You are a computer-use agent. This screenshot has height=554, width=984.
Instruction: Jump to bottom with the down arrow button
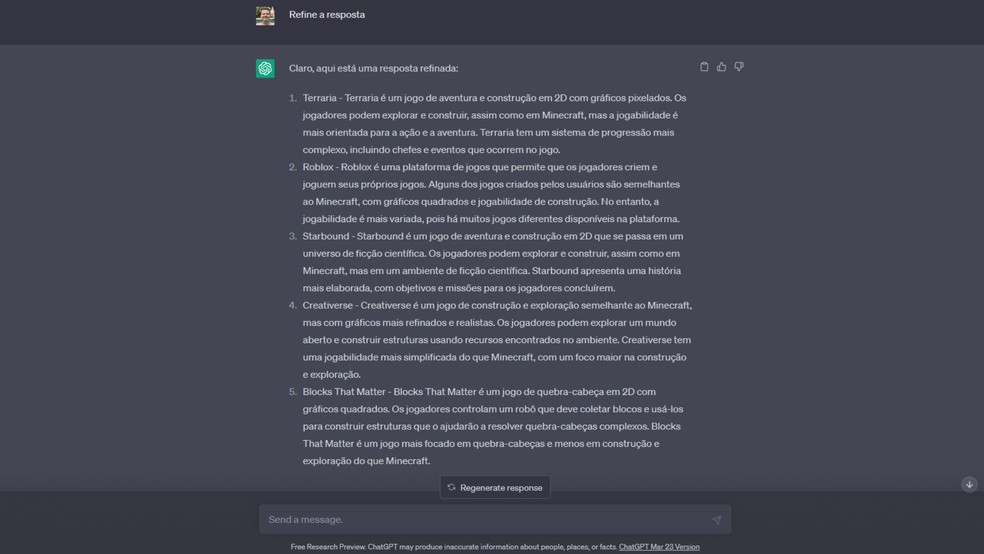point(969,484)
